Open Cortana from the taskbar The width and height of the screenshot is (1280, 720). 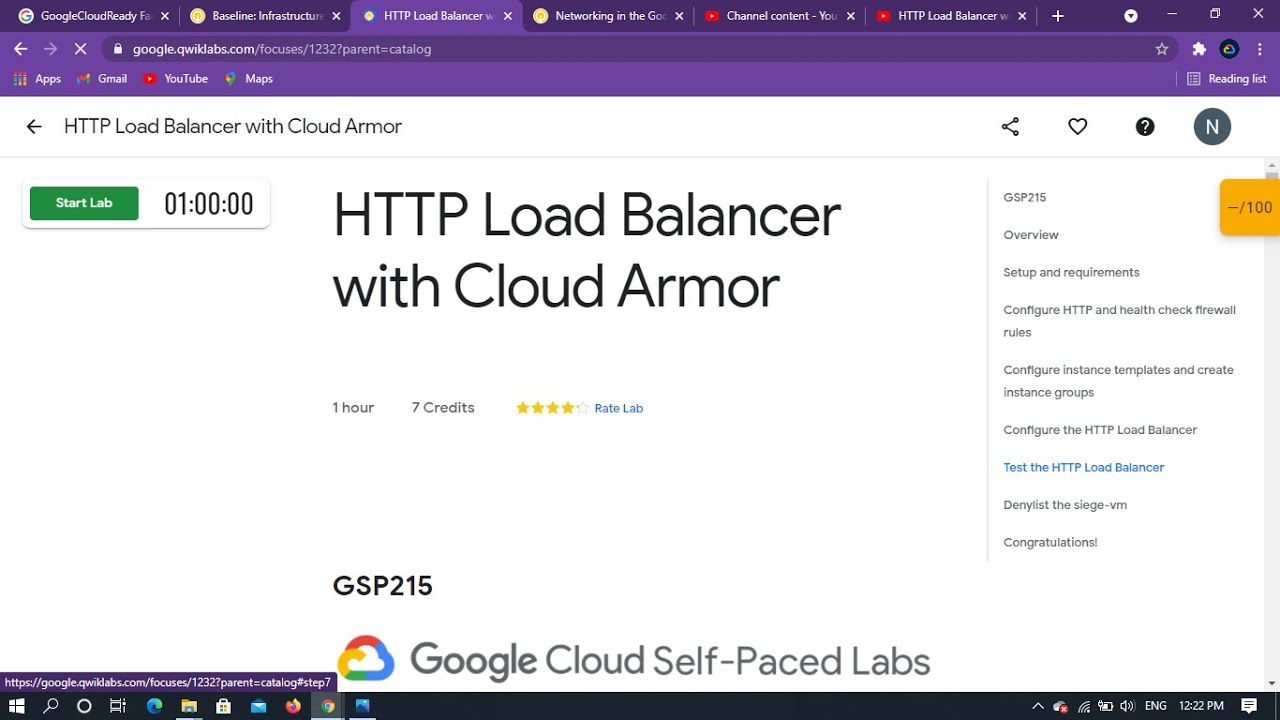(84, 706)
